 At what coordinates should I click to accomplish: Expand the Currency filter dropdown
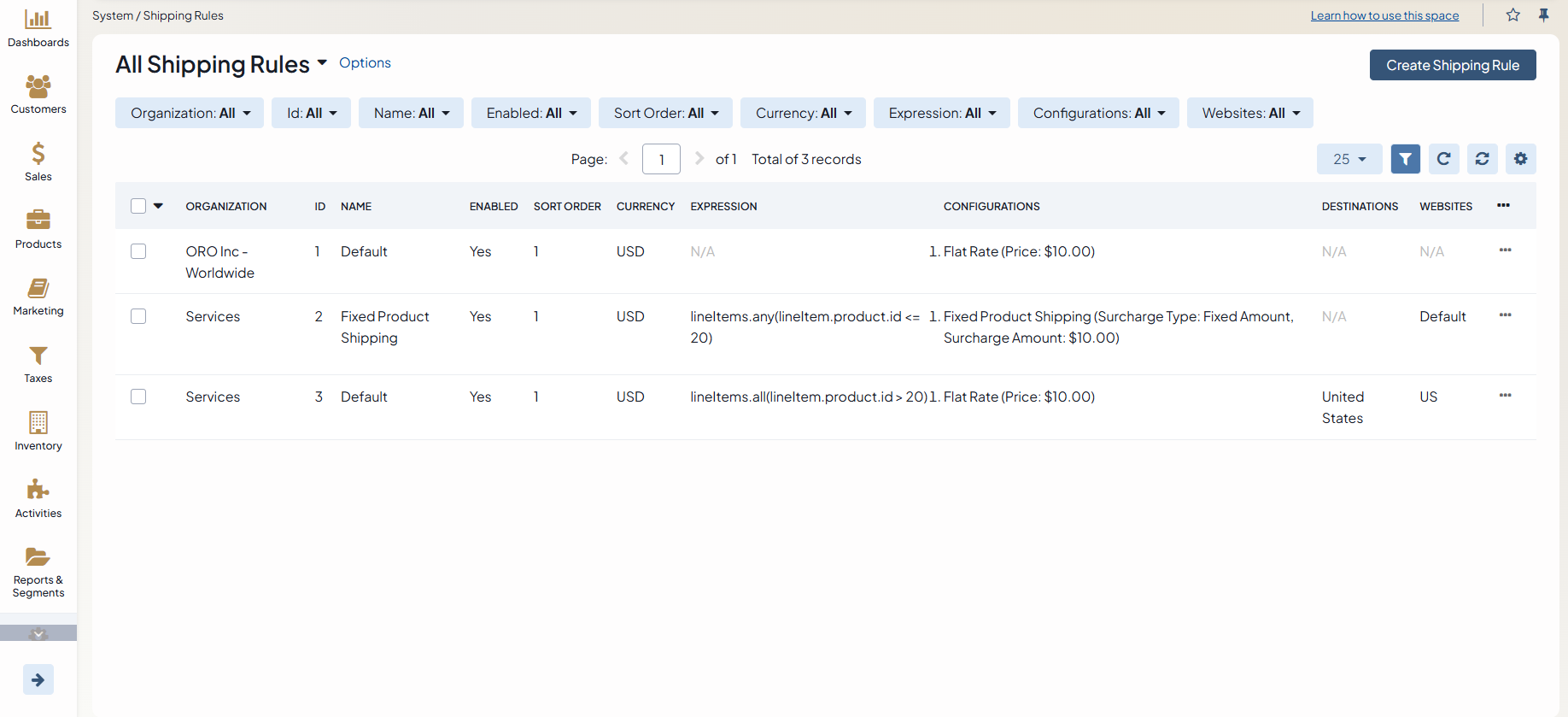point(802,113)
